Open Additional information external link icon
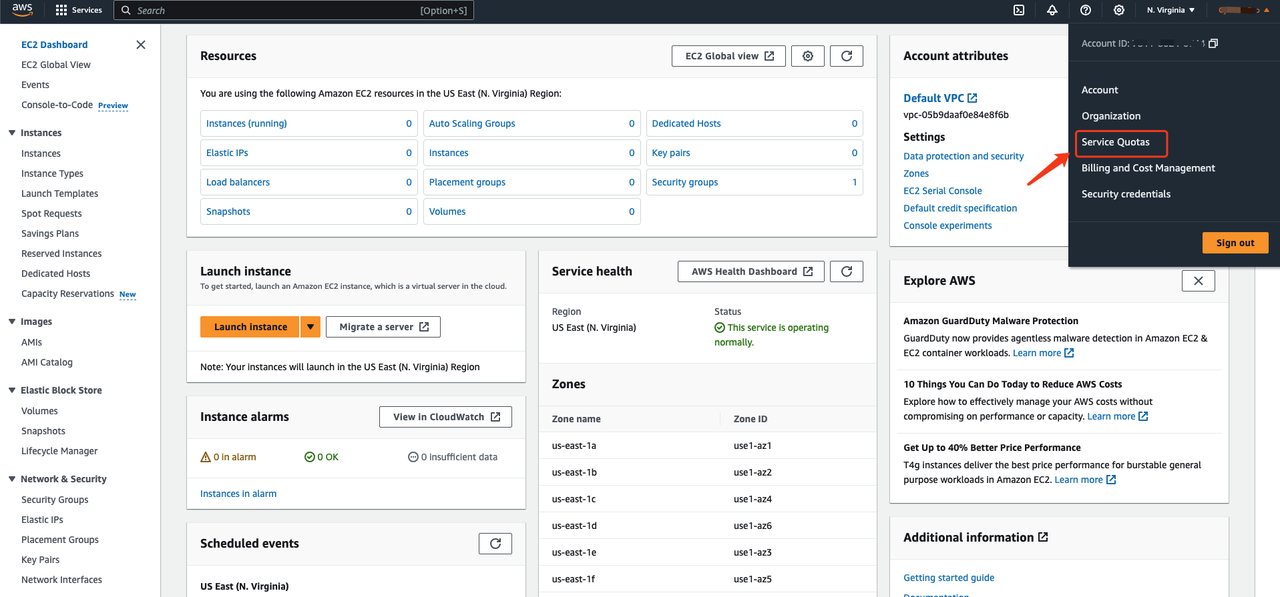The height and width of the screenshot is (597, 1280). [1043, 537]
